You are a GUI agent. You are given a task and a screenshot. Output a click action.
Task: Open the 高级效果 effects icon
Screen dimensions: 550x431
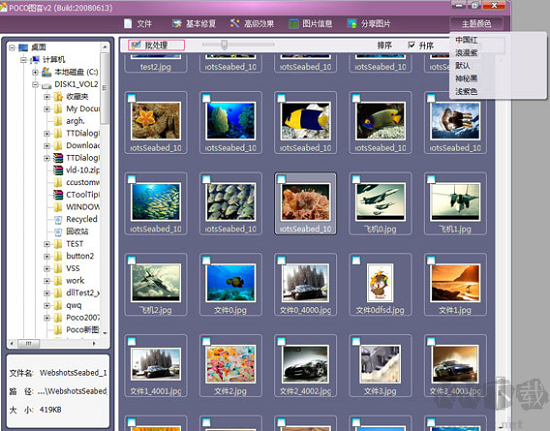click(x=235, y=23)
